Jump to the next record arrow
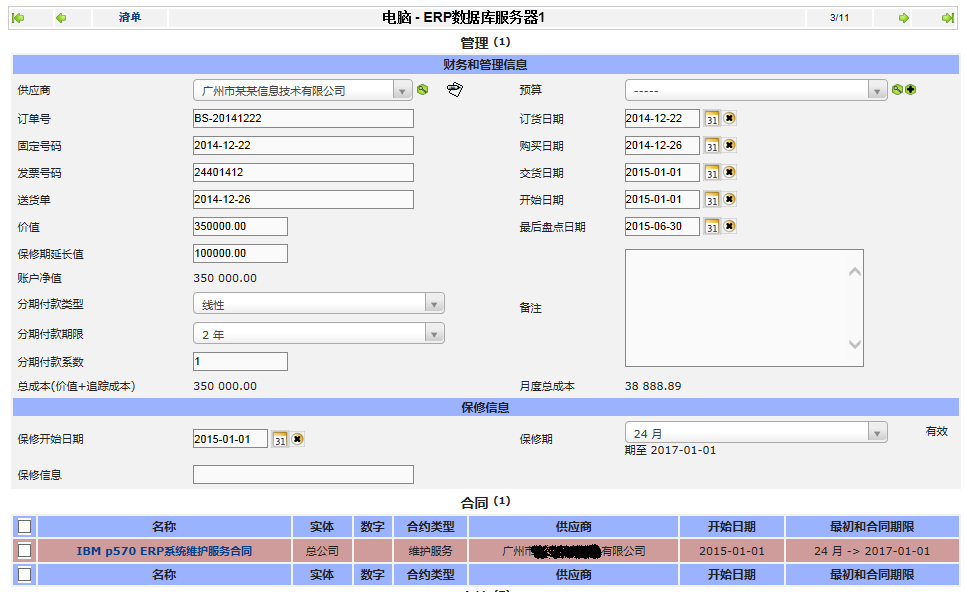This screenshot has width=965, height=592. pos(903,18)
